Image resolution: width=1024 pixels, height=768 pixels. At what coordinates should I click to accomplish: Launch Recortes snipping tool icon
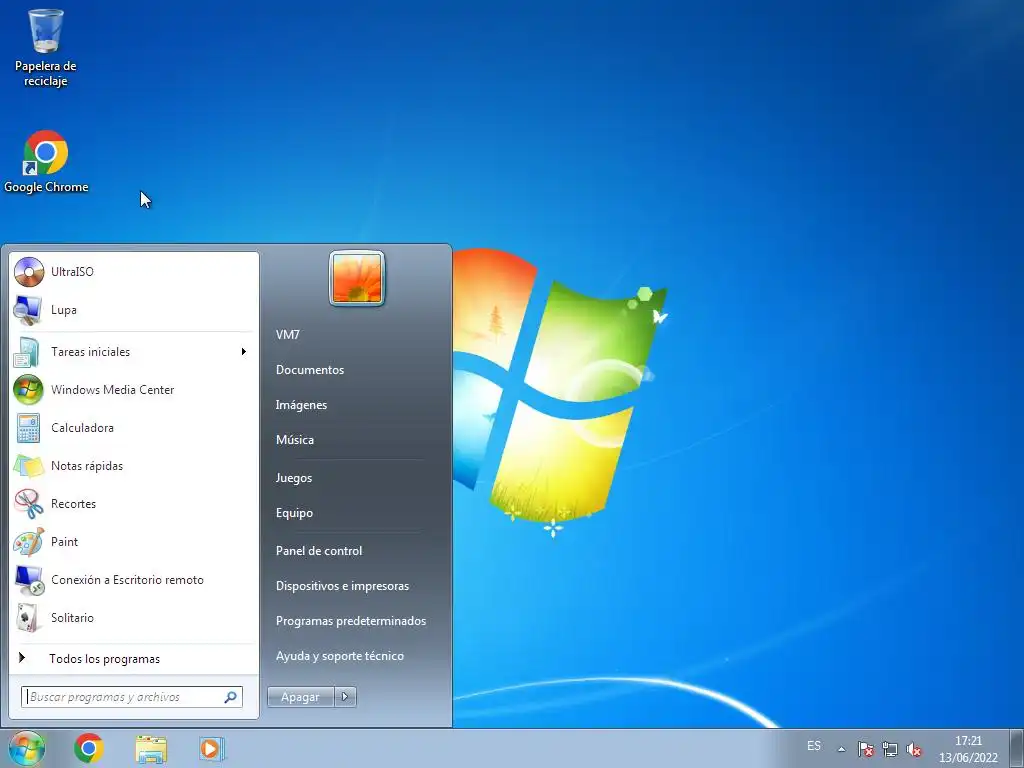(28, 504)
